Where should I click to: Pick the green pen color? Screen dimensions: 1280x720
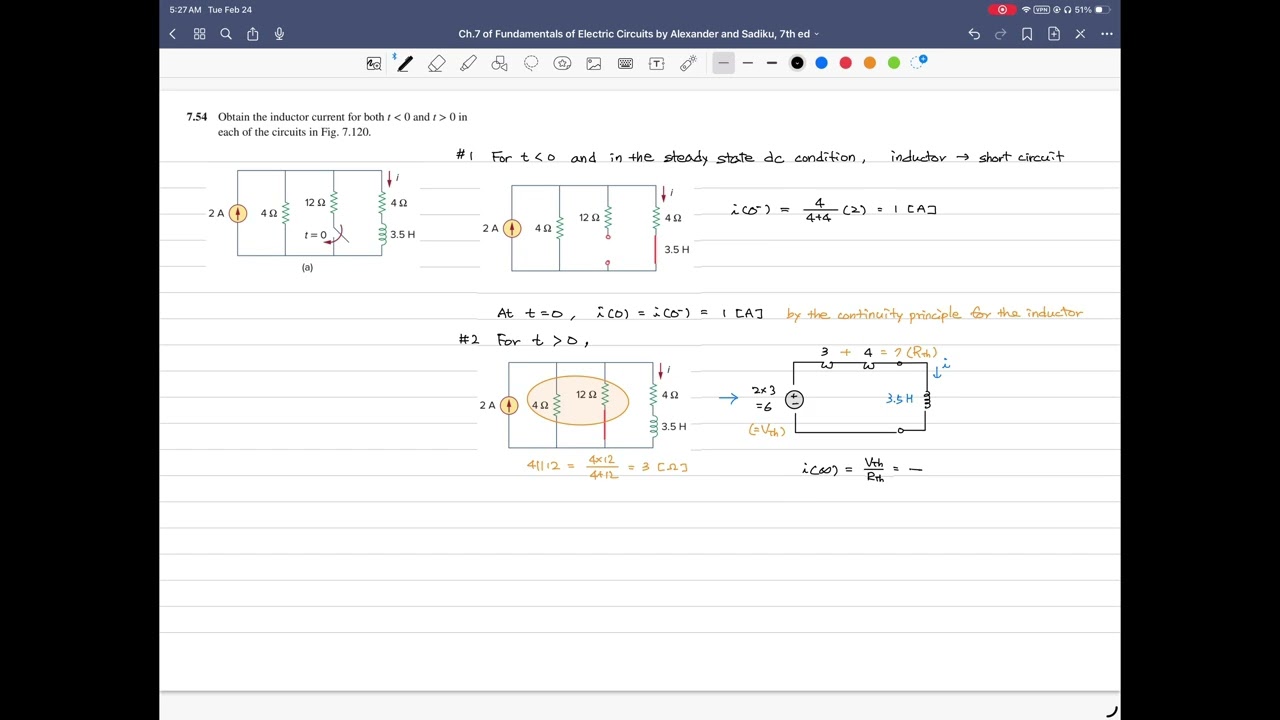point(894,63)
